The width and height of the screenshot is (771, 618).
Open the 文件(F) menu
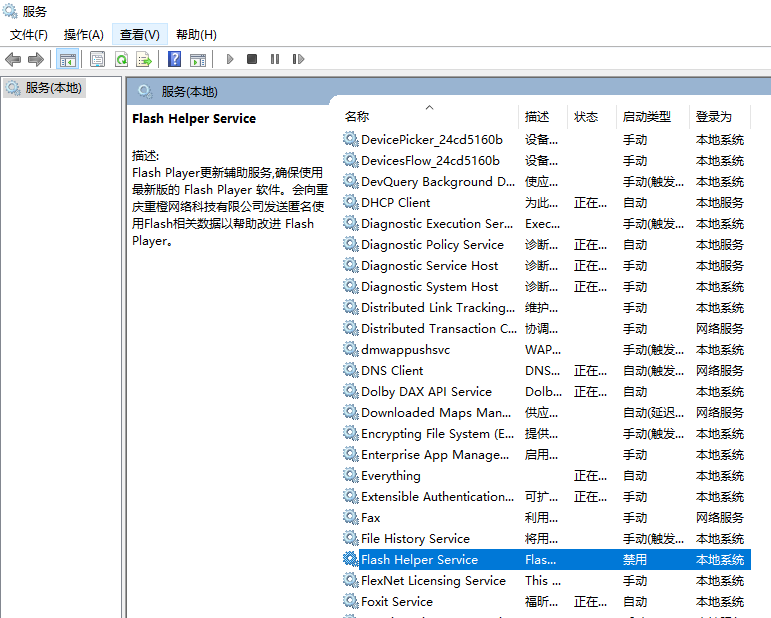point(29,35)
